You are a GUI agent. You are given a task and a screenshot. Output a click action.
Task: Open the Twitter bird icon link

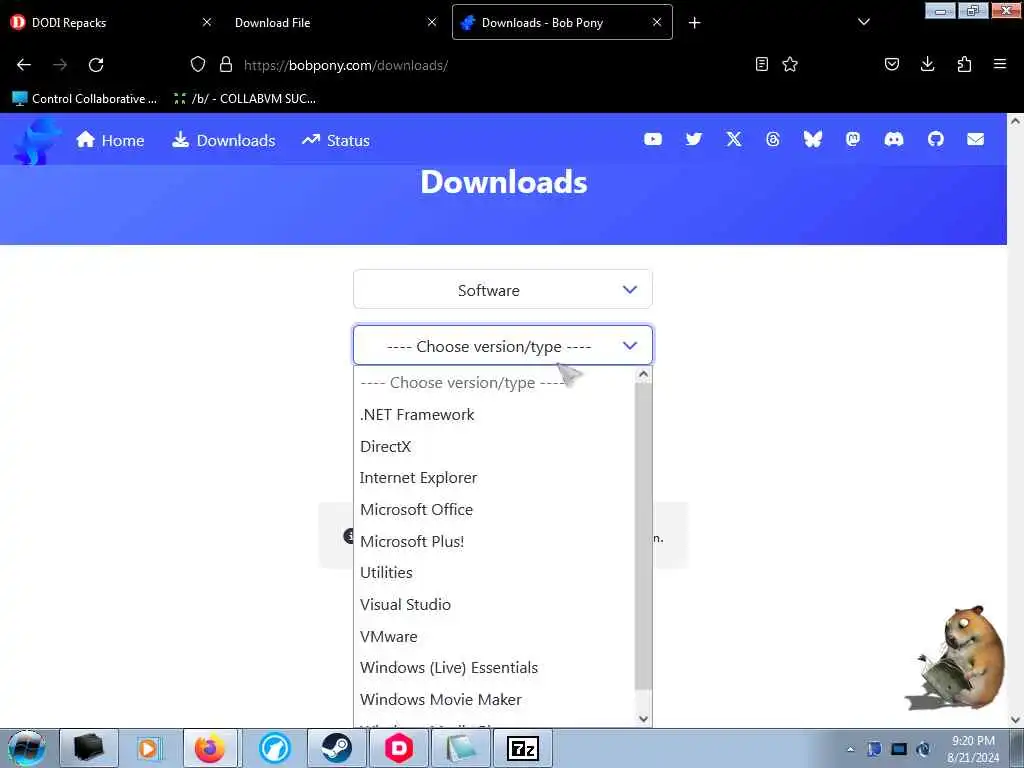(694, 139)
